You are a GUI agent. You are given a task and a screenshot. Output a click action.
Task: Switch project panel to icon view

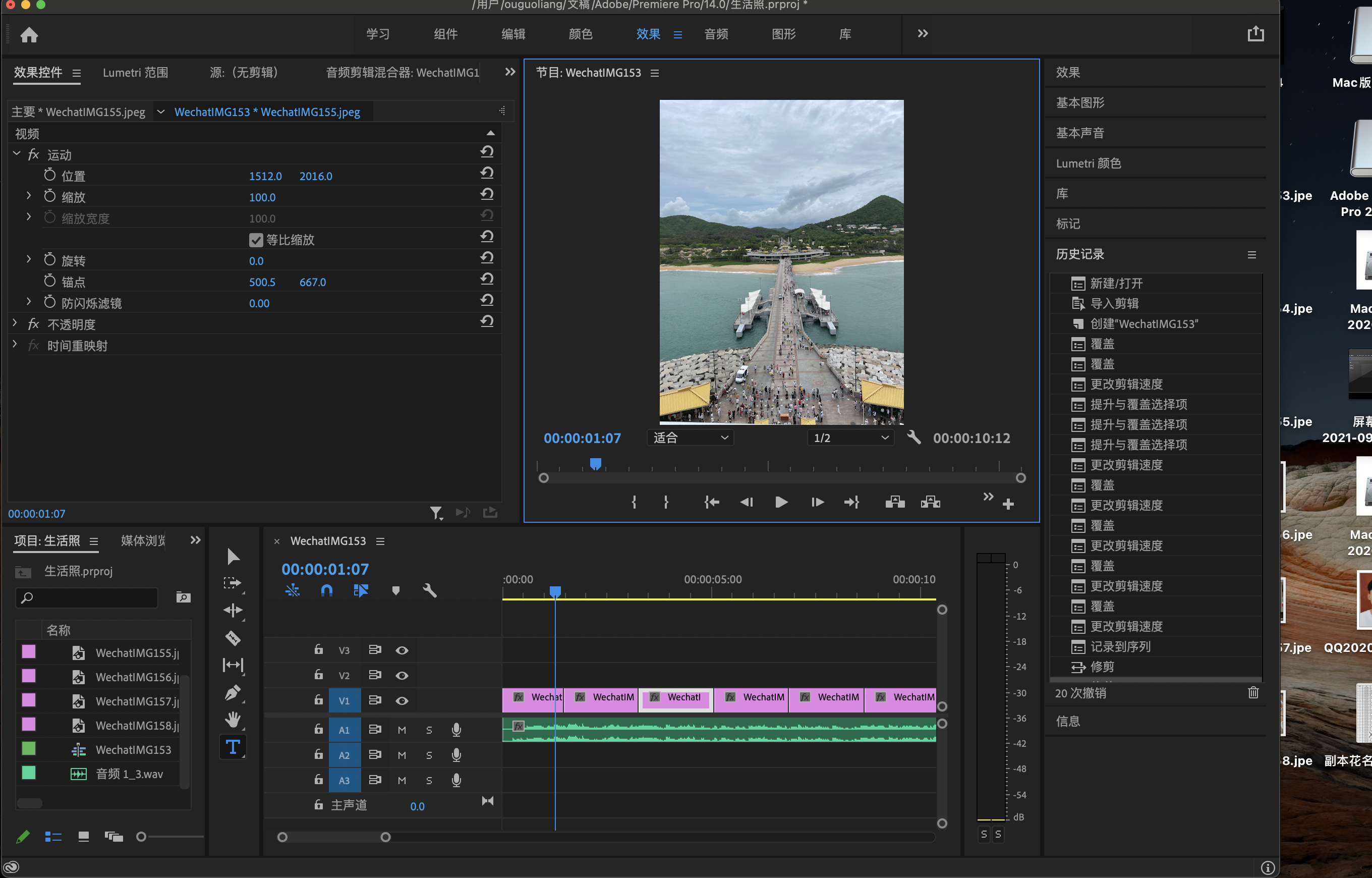pyautogui.click(x=84, y=837)
